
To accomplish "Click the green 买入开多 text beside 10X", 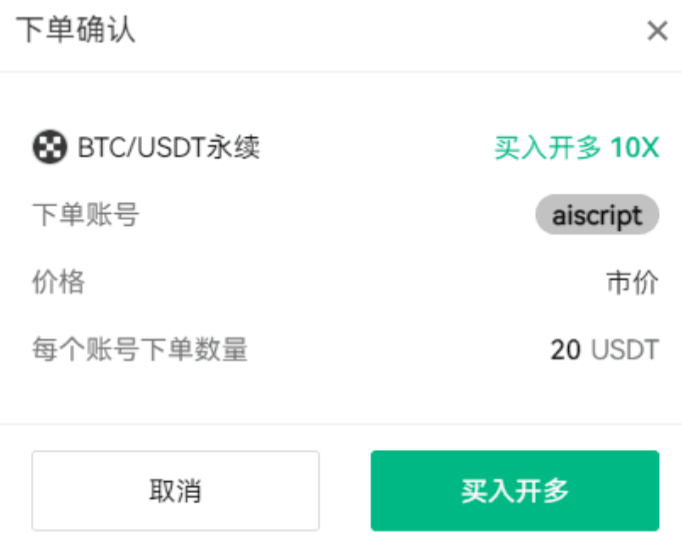I will point(548,148).
